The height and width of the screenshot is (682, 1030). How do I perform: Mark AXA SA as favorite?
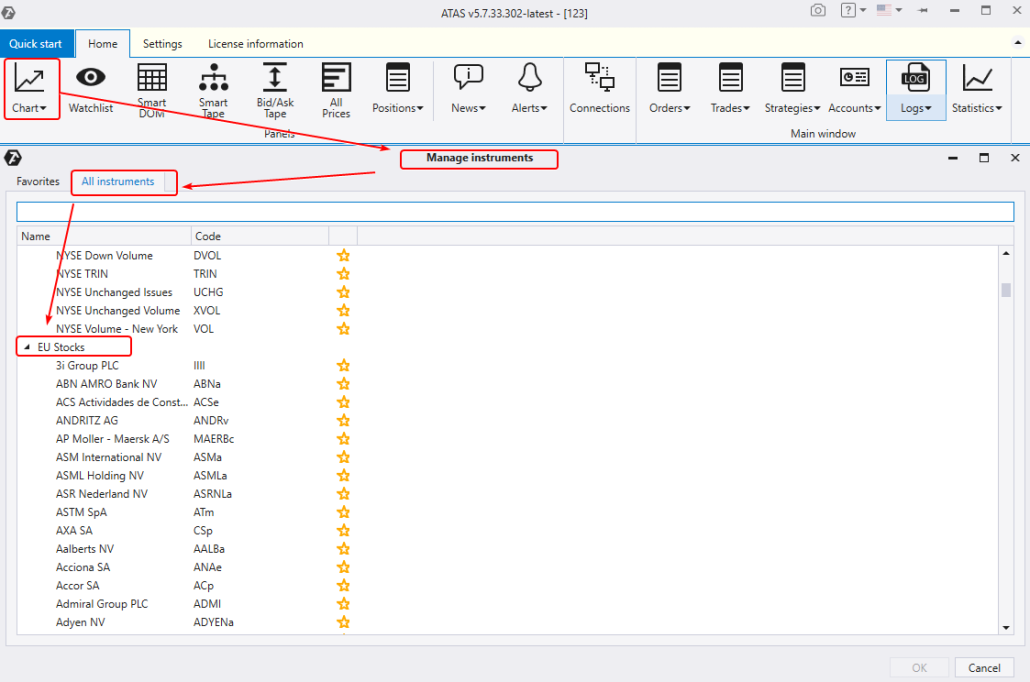point(343,531)
